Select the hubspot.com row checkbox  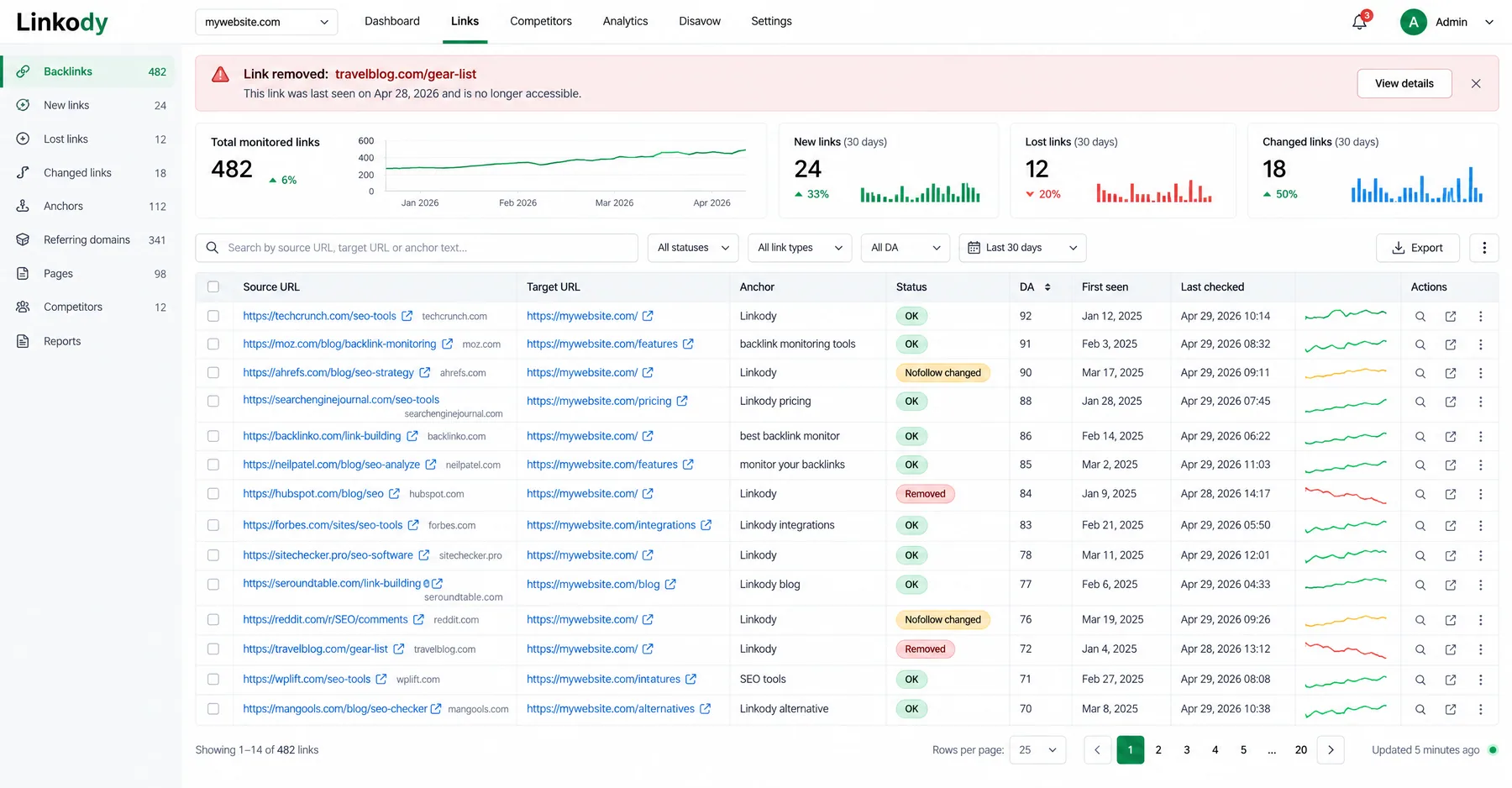(x=213, y=494)
